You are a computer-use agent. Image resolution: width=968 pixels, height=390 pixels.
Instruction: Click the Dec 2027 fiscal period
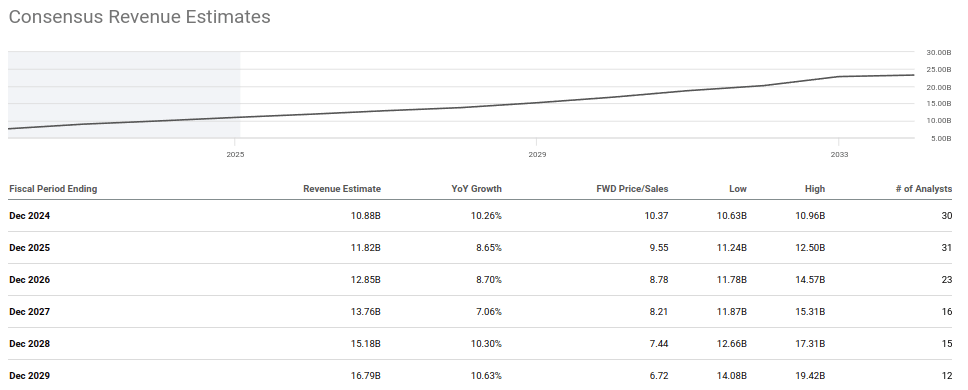(30, 312)
